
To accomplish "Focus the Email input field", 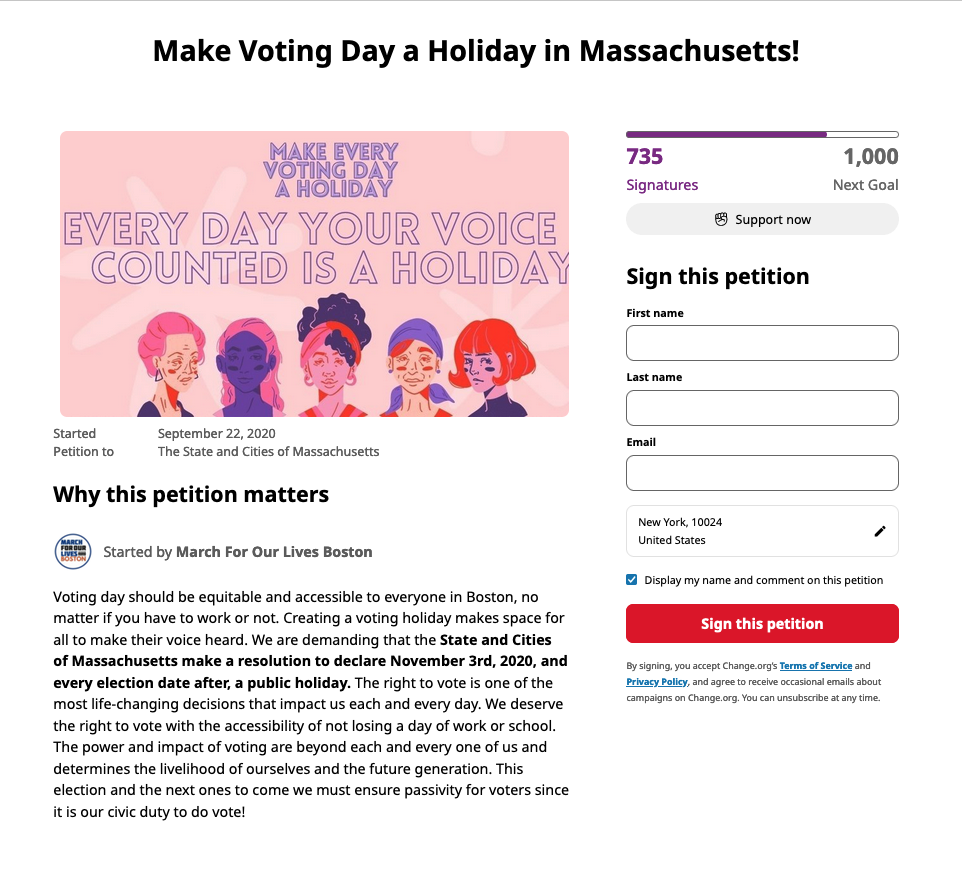I will [762, 473].
